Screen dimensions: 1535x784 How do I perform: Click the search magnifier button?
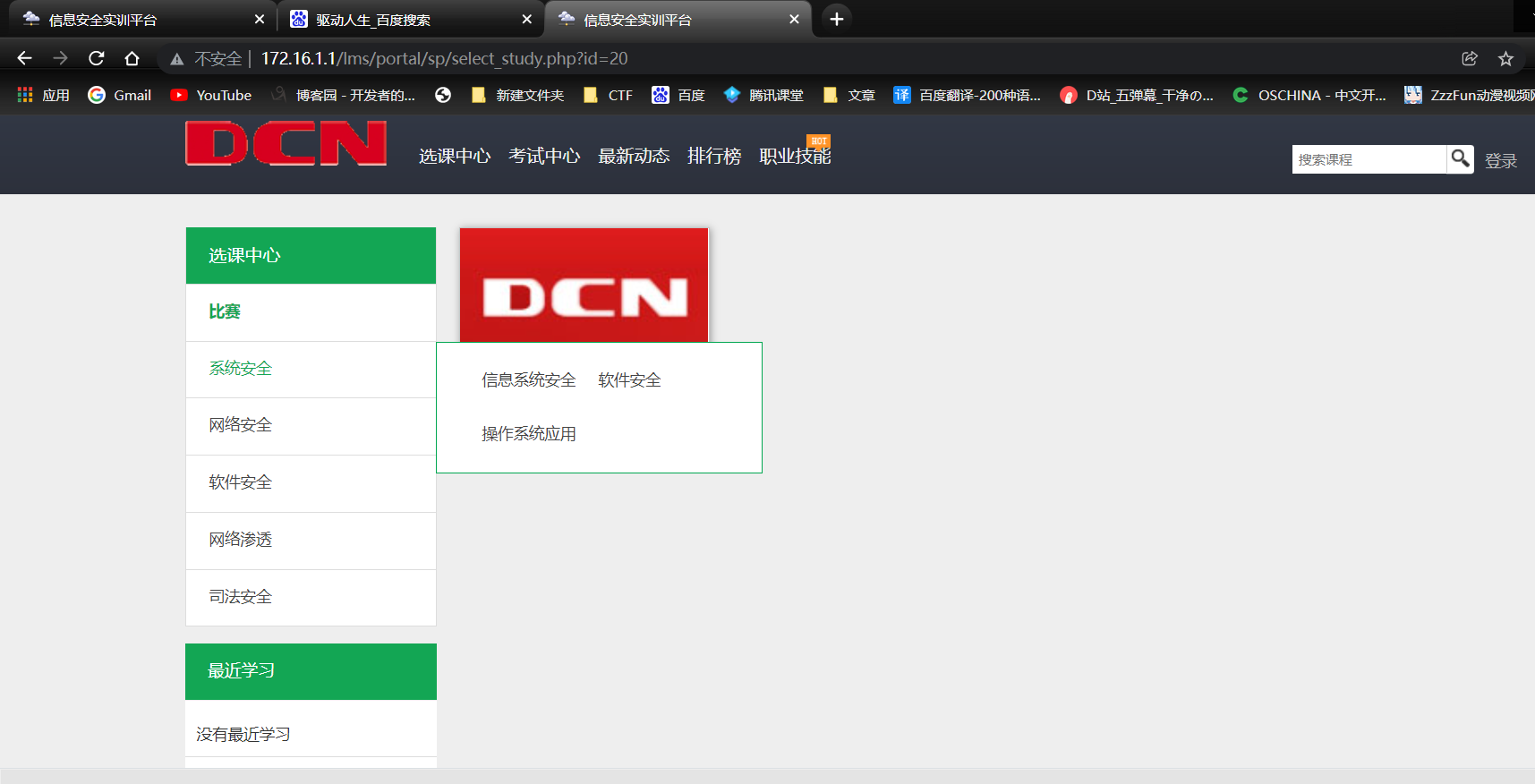click(x=1460, y=159)
